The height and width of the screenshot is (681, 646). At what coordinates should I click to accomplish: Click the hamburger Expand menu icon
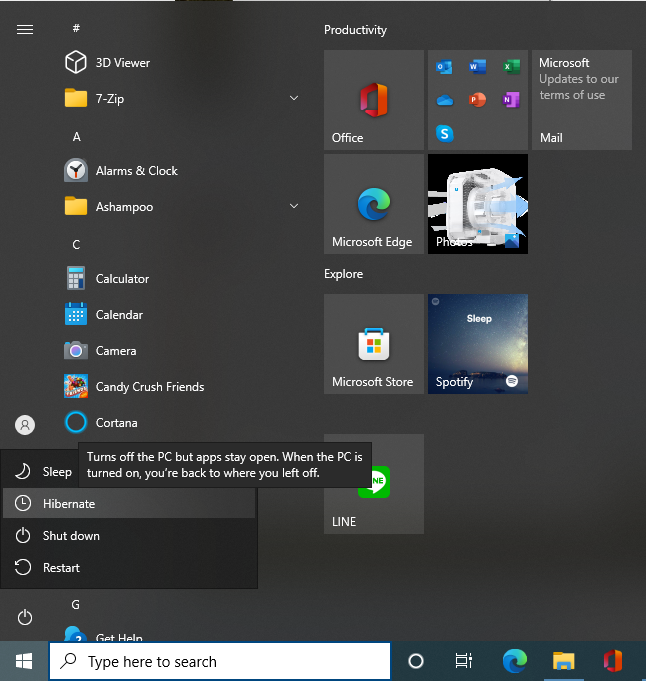tap(25, 29)
